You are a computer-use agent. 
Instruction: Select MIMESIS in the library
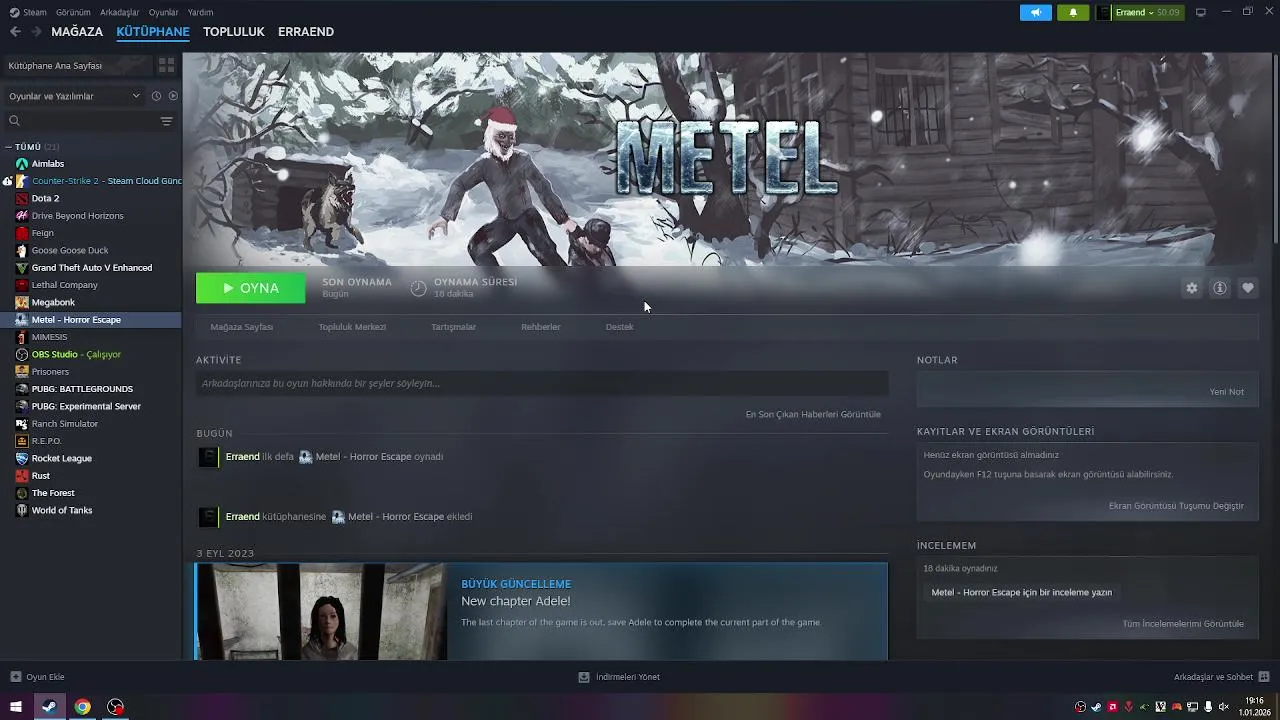click(x=49, y=337)
